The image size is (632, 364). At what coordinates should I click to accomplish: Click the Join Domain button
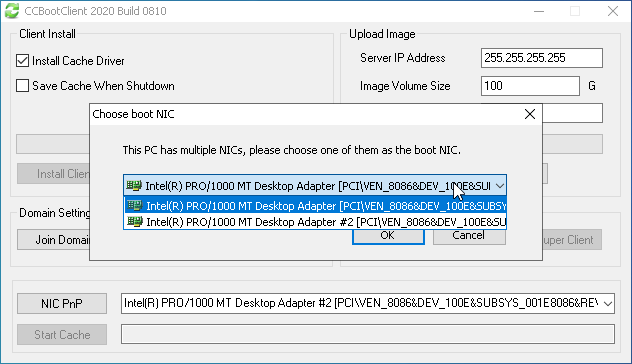pyautogui.click(x=54, y=240)
